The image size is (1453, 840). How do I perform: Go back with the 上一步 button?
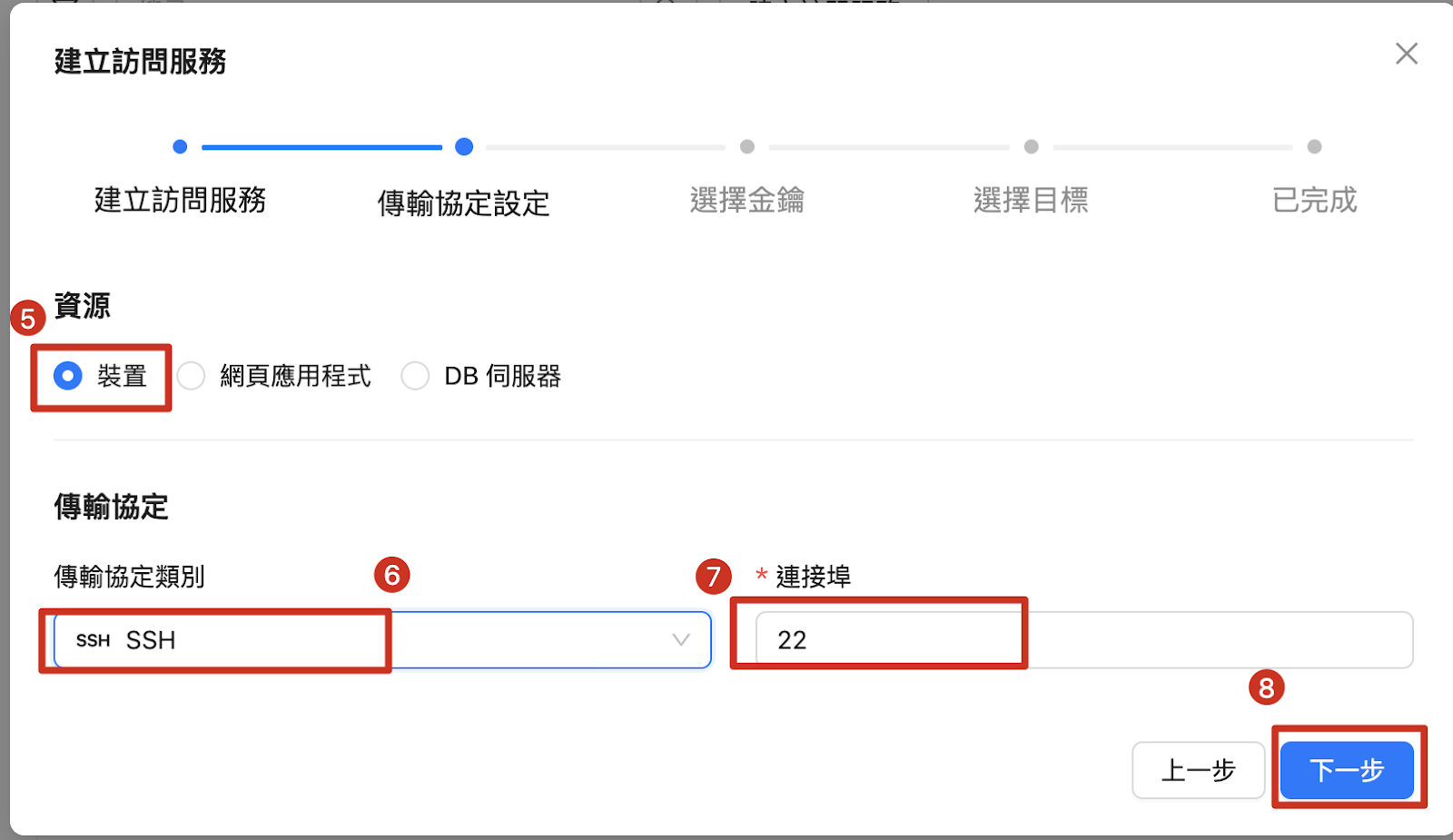point(1198,770)
